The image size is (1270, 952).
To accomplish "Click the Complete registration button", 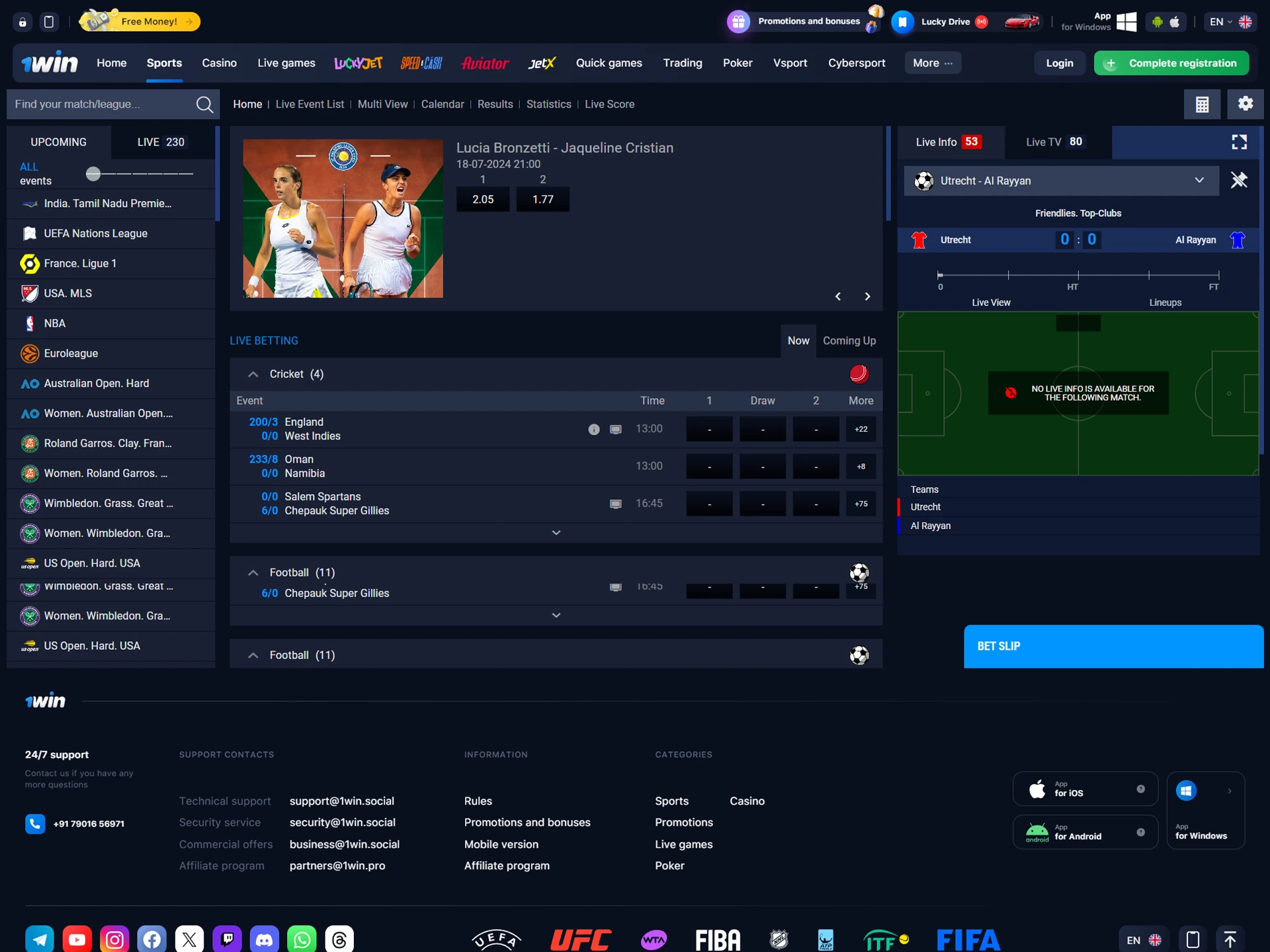I will point(1171,63).
